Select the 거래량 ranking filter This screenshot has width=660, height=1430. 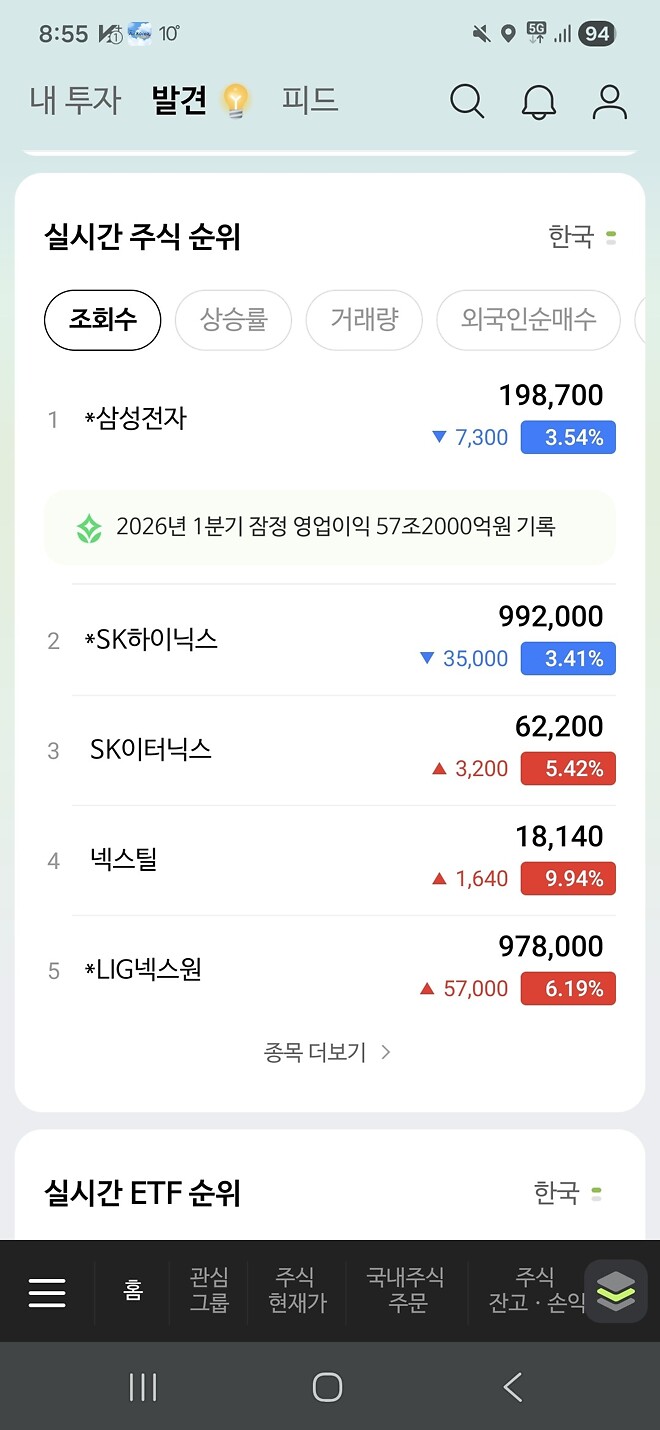(x=364, y=320)
